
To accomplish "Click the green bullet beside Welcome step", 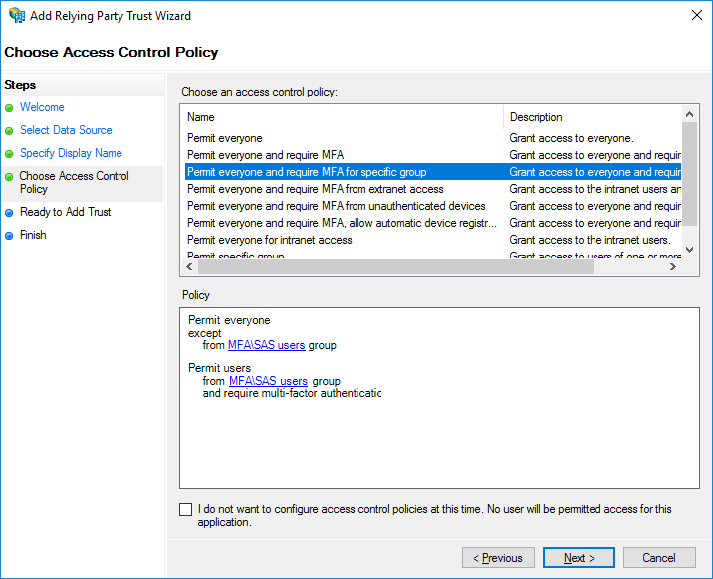I will [x=9, y=108].
